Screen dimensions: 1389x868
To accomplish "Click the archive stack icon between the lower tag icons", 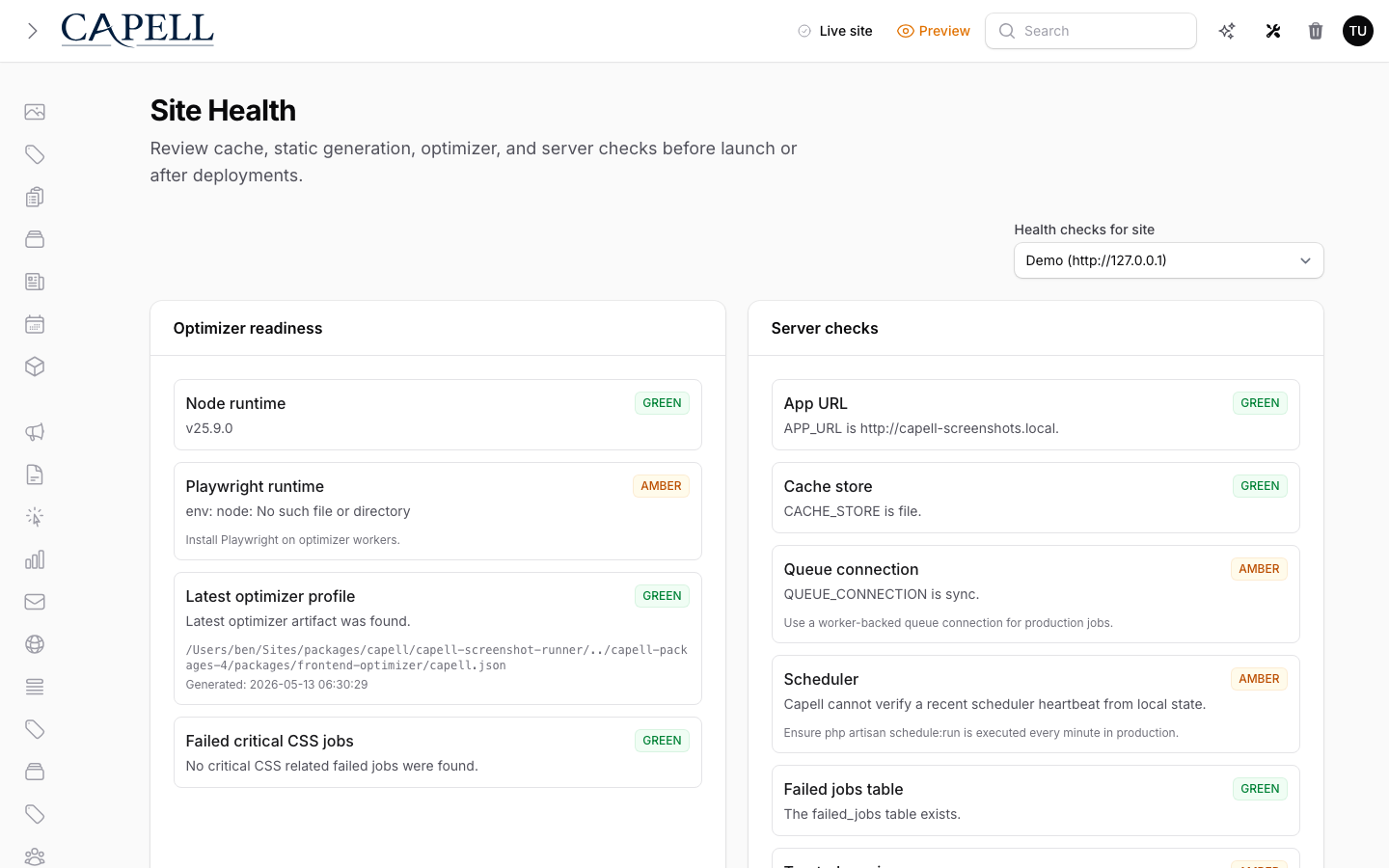I will [35, 772].
